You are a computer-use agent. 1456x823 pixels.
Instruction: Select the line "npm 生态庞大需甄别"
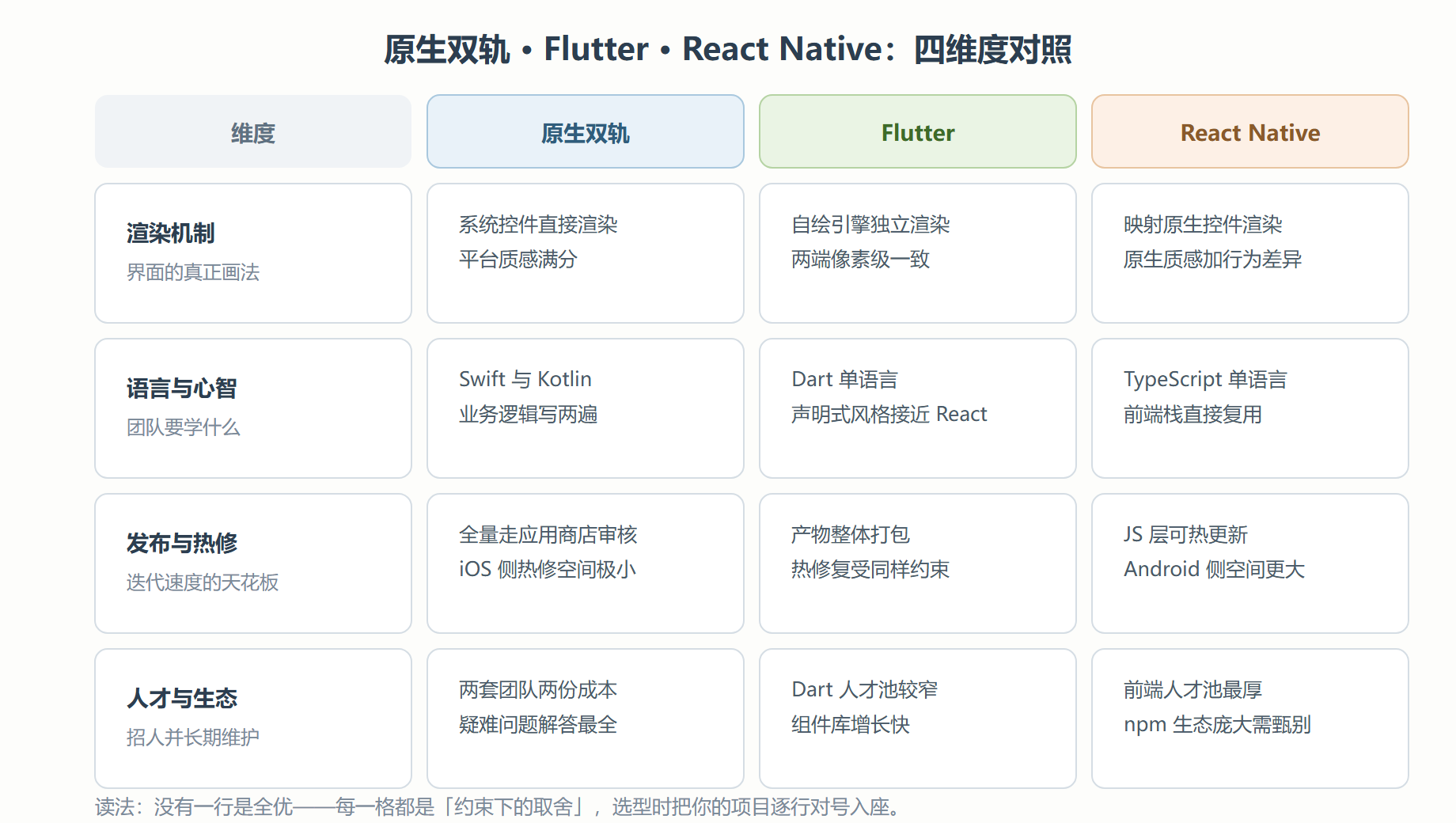click(1217, 725)
